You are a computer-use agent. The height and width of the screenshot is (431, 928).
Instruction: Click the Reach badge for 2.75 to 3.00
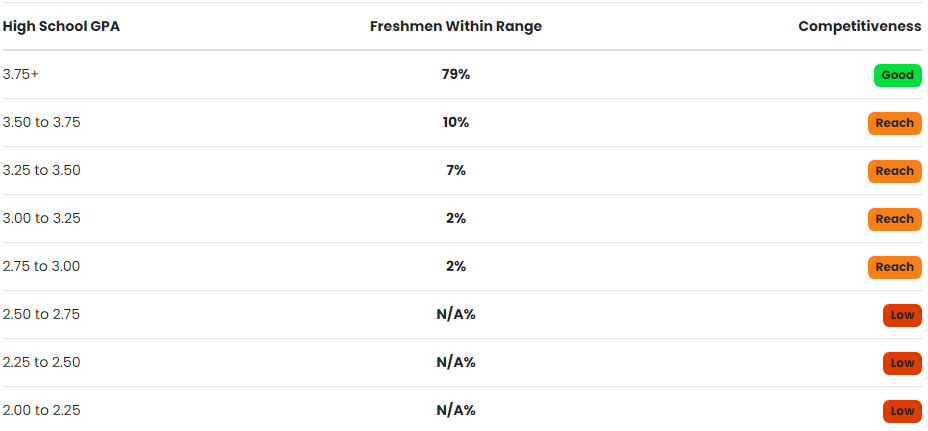point(894,267)
